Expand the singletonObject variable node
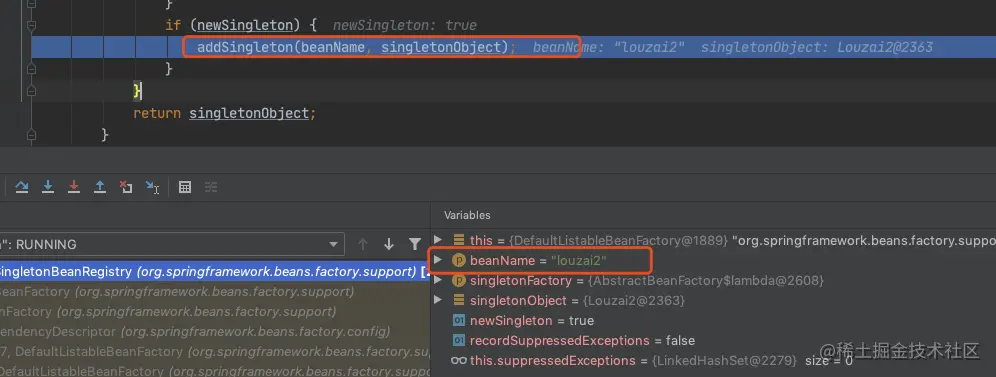 pos(438,300)
